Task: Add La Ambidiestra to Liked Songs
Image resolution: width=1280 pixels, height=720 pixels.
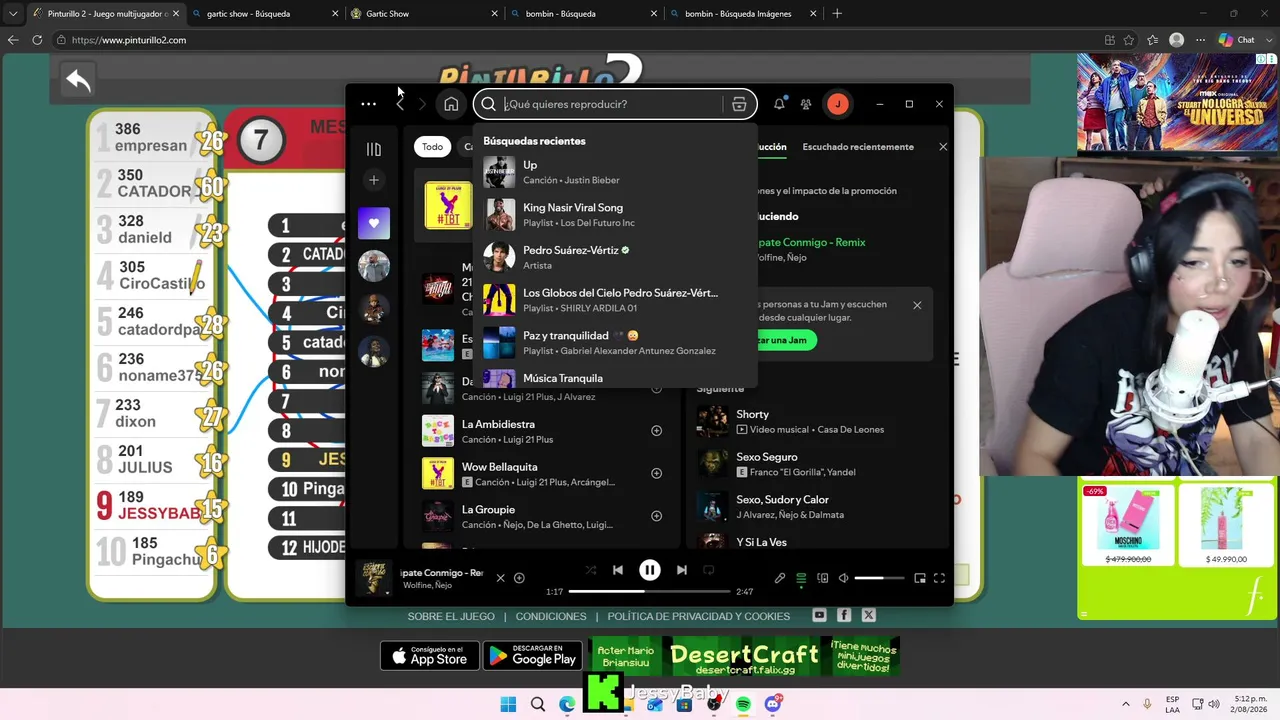Action: (657, 431)
